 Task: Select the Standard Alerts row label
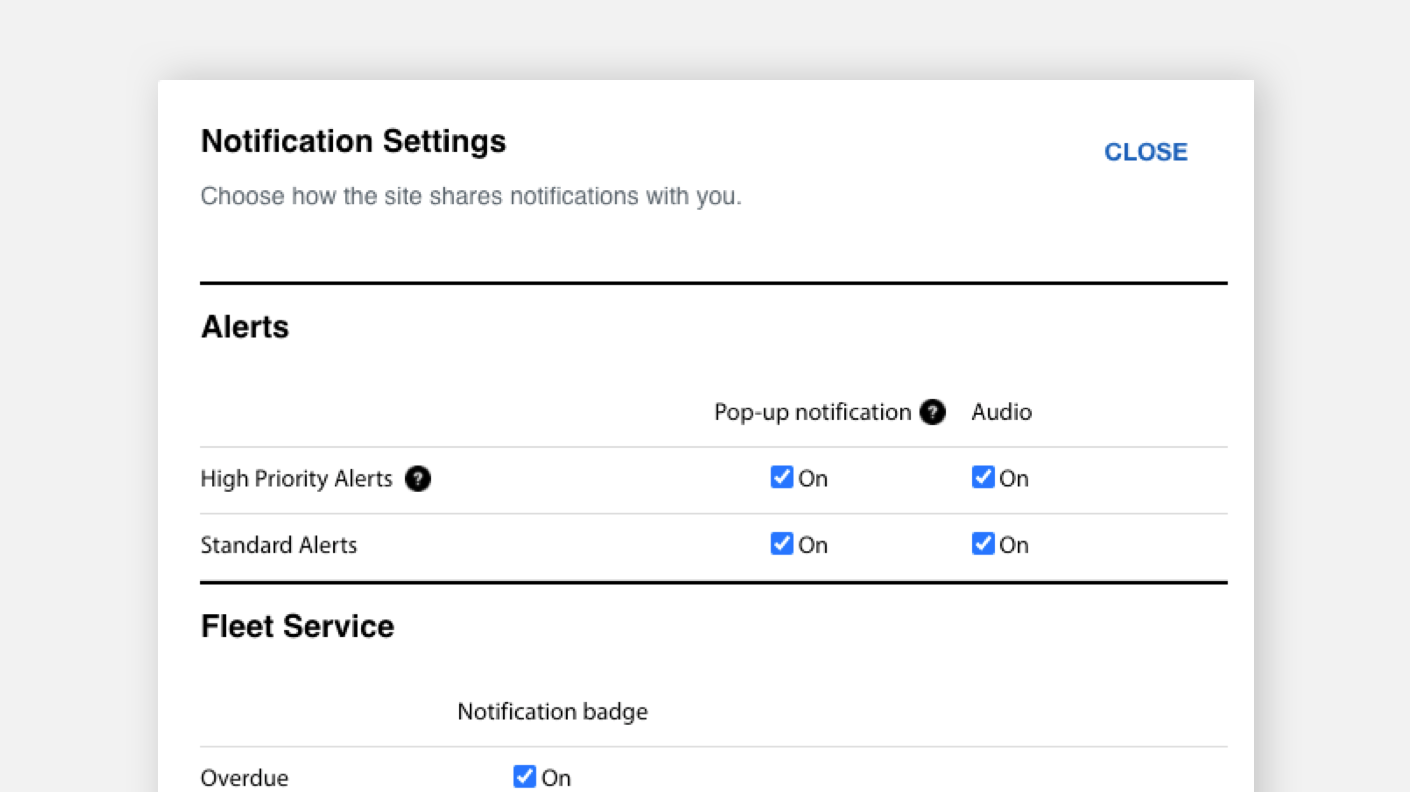278,545
